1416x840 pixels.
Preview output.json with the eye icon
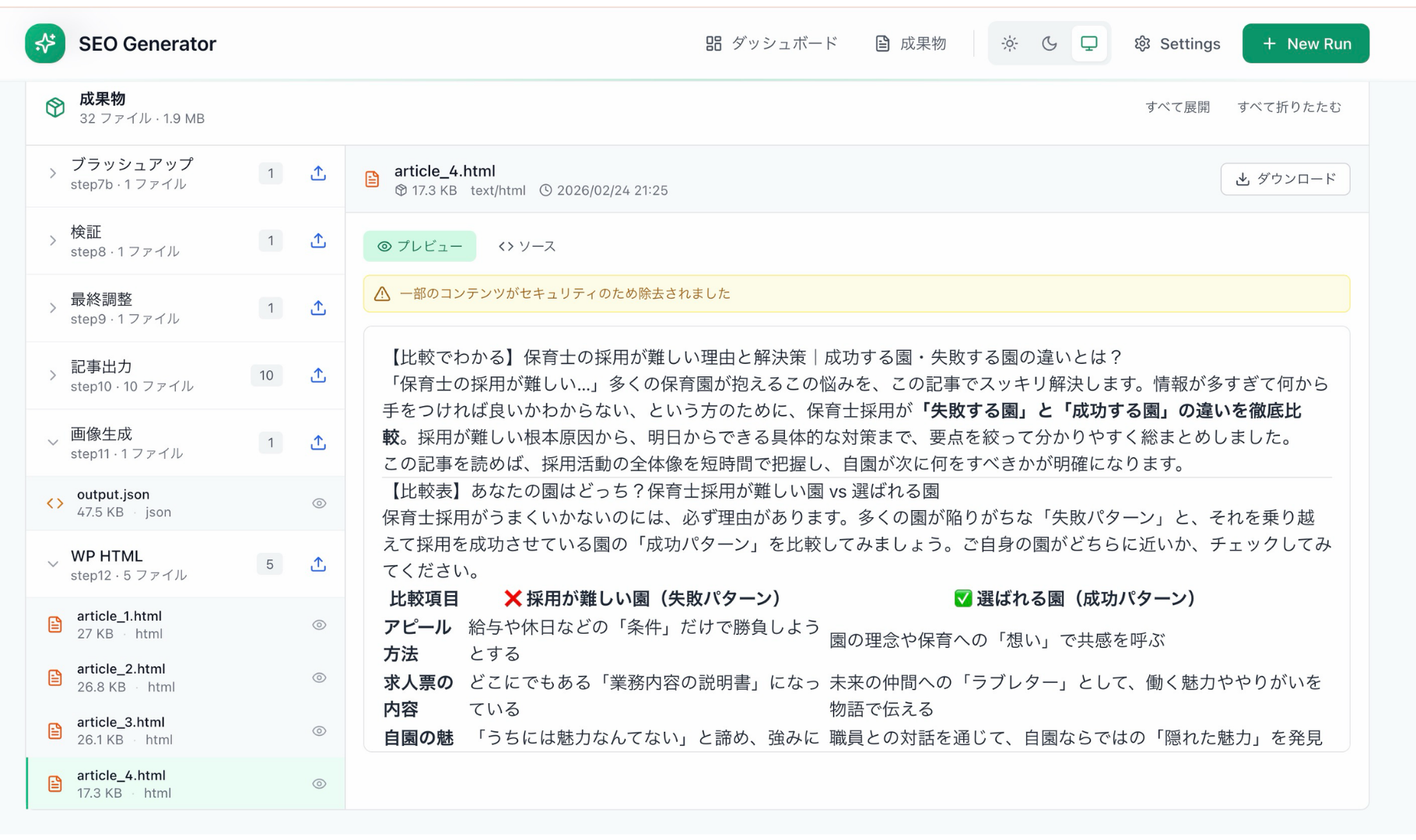click(x=319, y=503)
